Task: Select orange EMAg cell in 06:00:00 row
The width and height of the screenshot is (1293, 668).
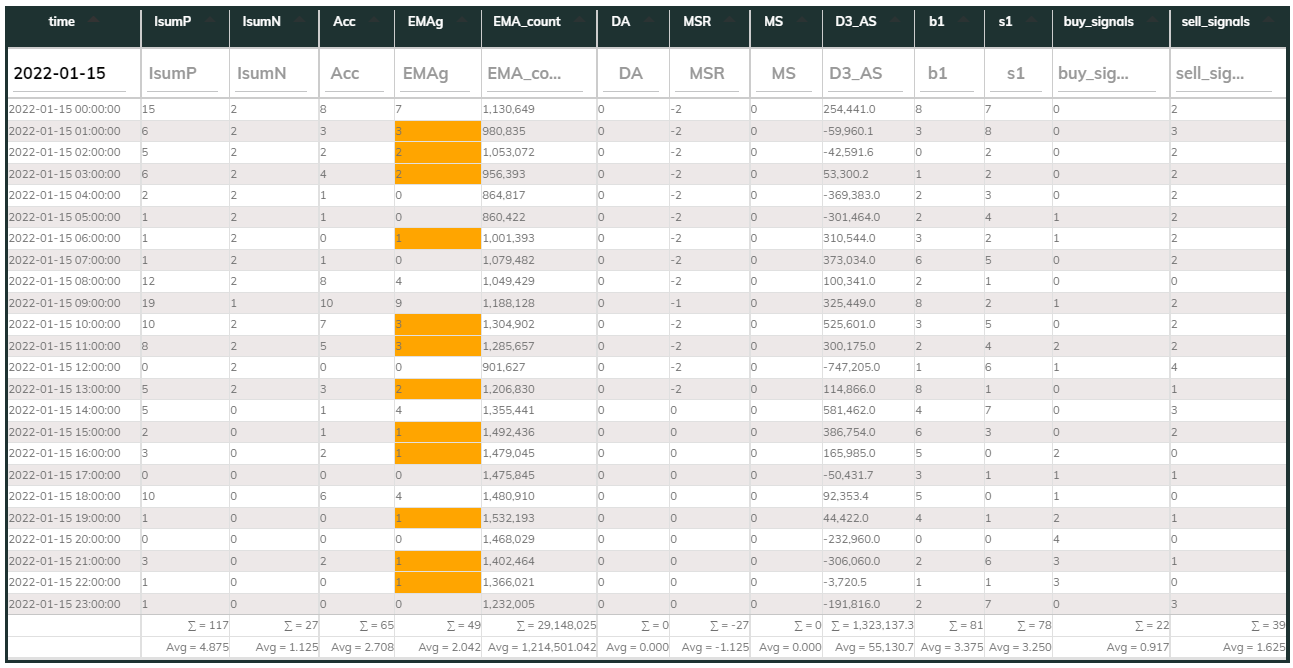Action: 437,238
